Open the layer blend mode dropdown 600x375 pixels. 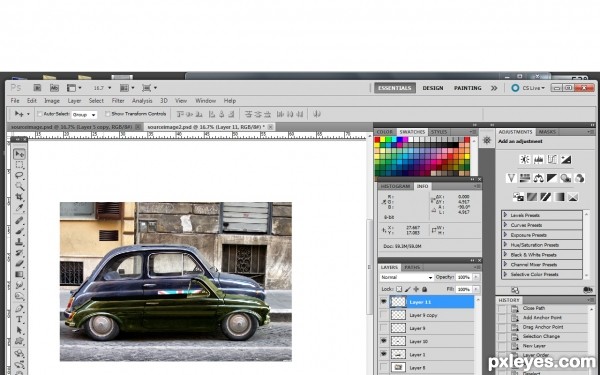point(406,277)
